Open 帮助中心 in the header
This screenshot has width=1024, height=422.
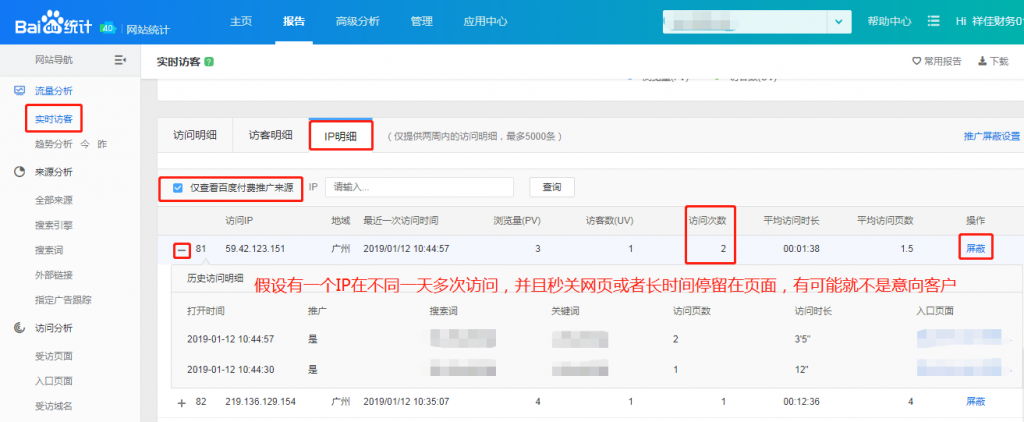click(889, 21)
